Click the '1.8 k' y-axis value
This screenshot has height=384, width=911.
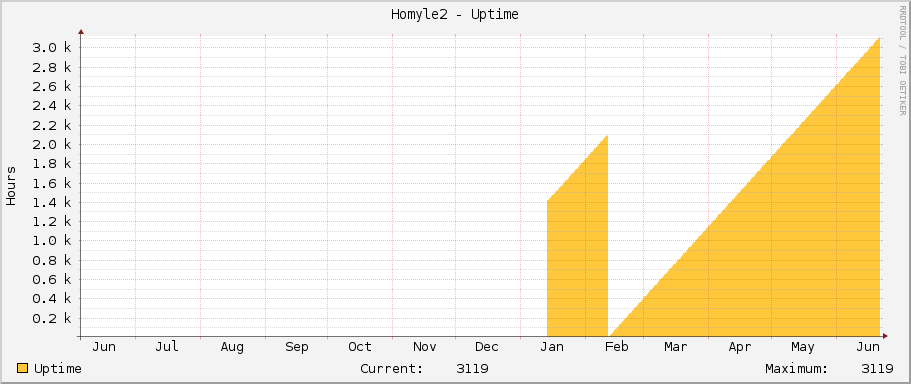[x=51, y=164]
